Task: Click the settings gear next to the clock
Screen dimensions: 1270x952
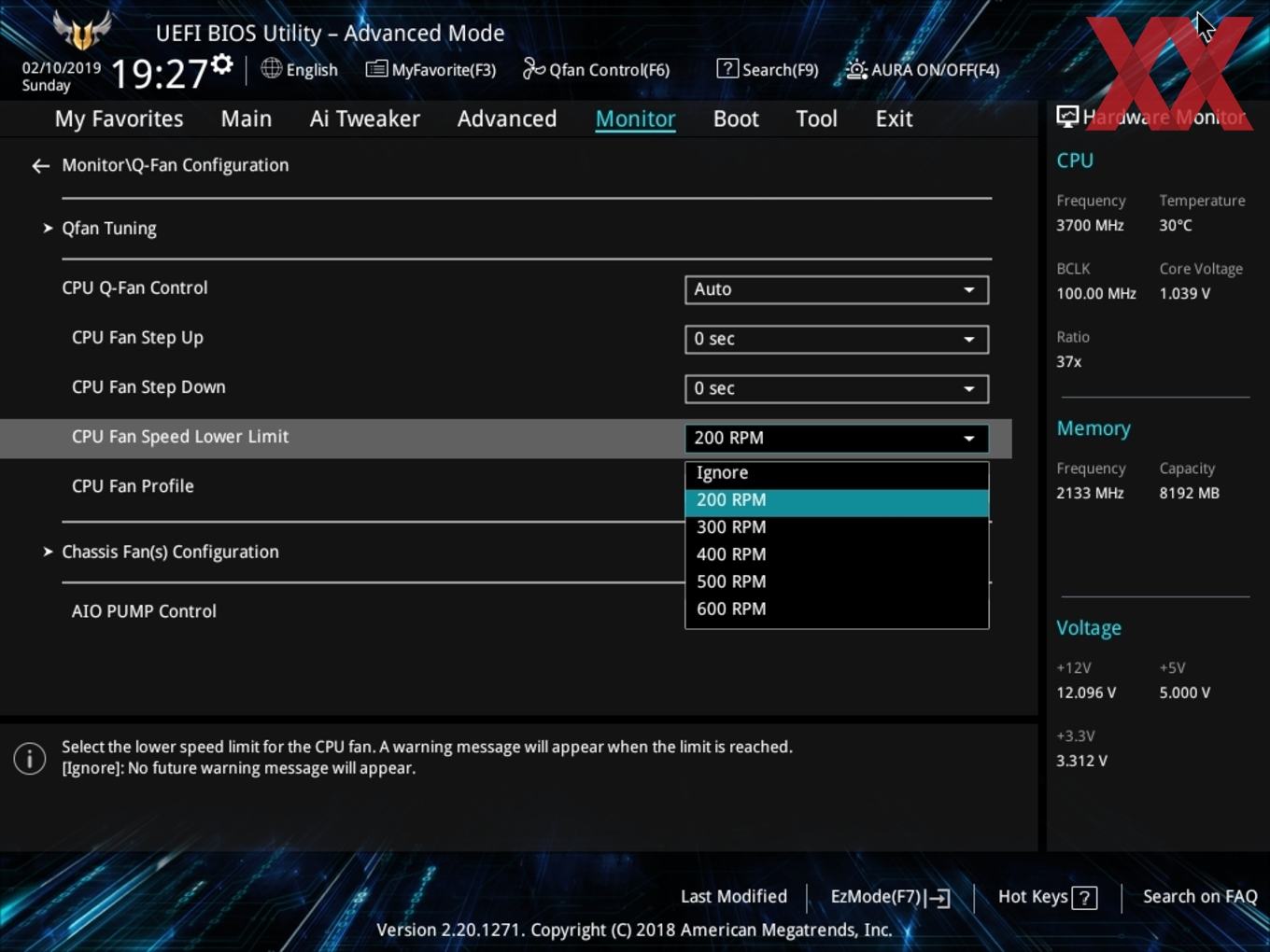Action: (222, 64)
